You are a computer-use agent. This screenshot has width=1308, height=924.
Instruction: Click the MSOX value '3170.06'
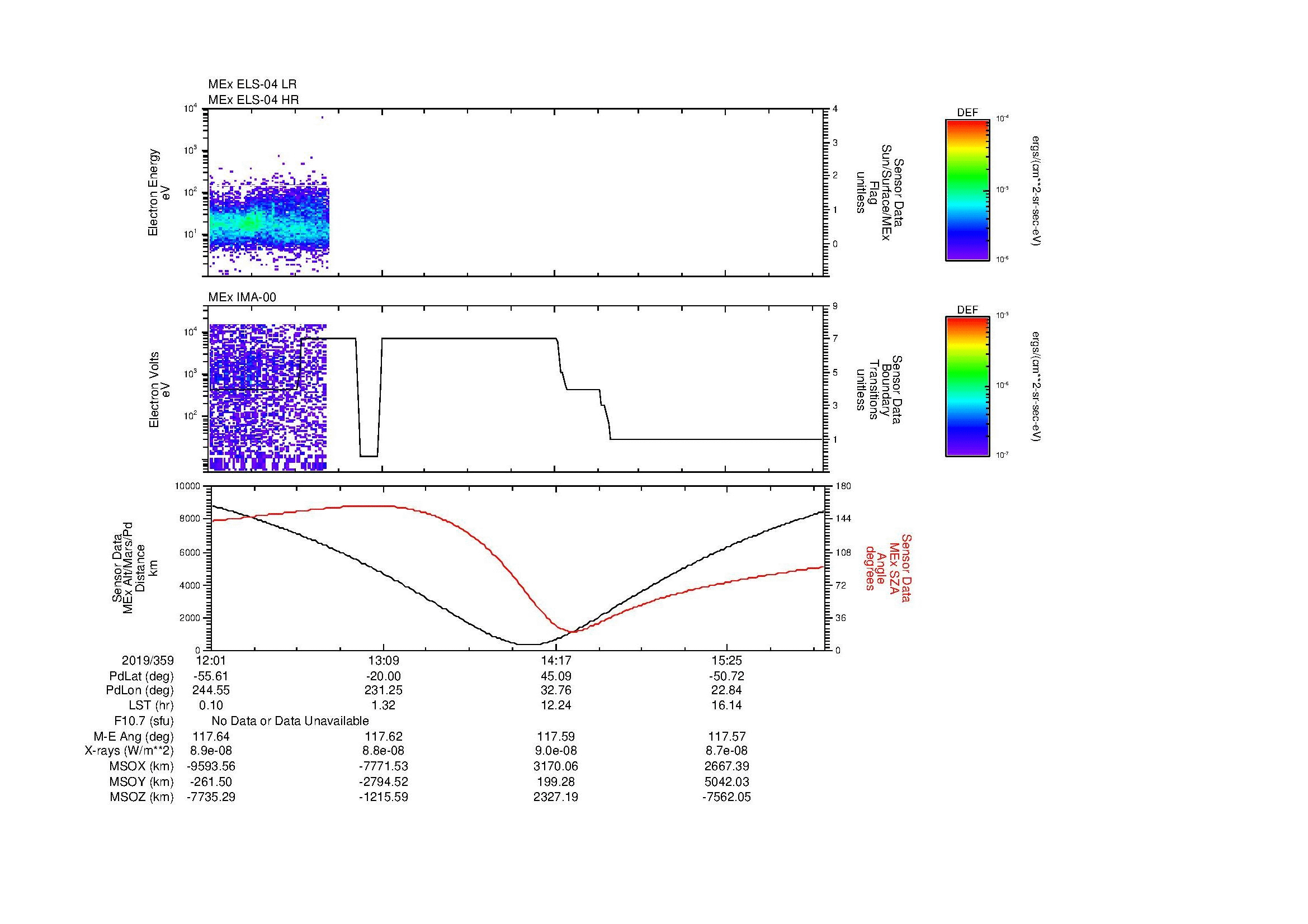point(556,766)
